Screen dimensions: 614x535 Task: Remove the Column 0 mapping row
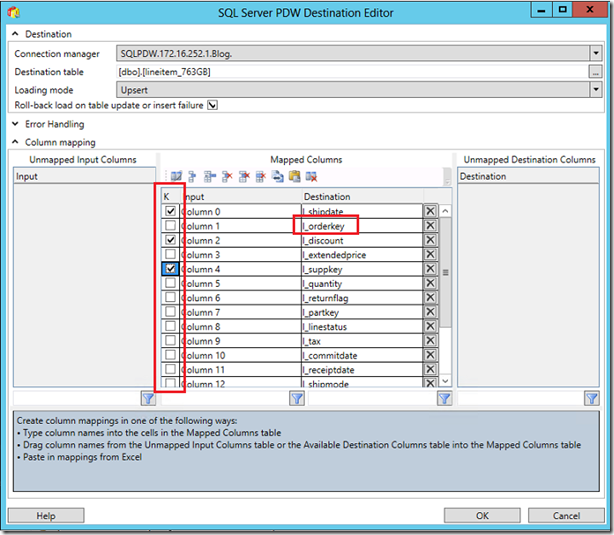click(430, 212)
